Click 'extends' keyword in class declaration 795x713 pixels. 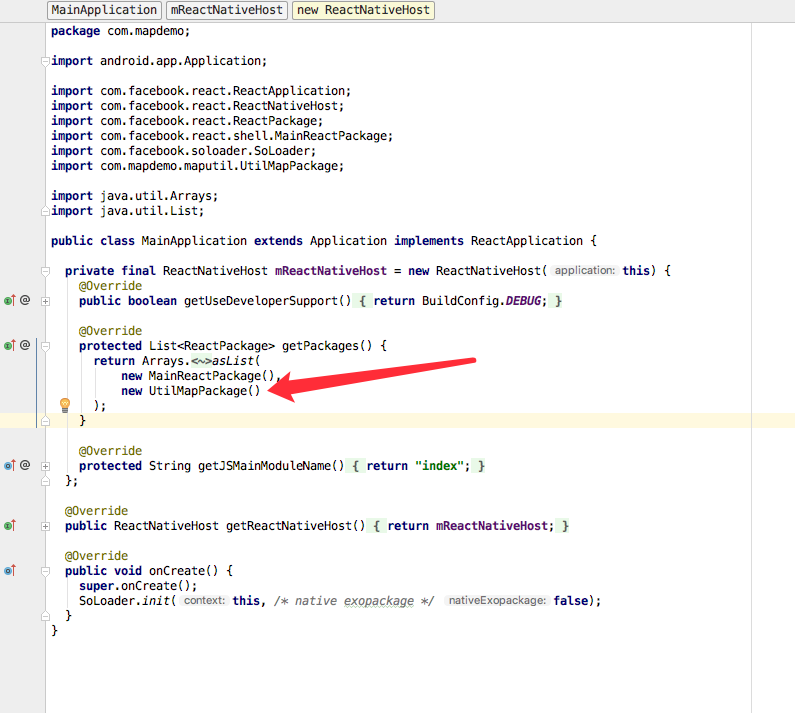278,241
